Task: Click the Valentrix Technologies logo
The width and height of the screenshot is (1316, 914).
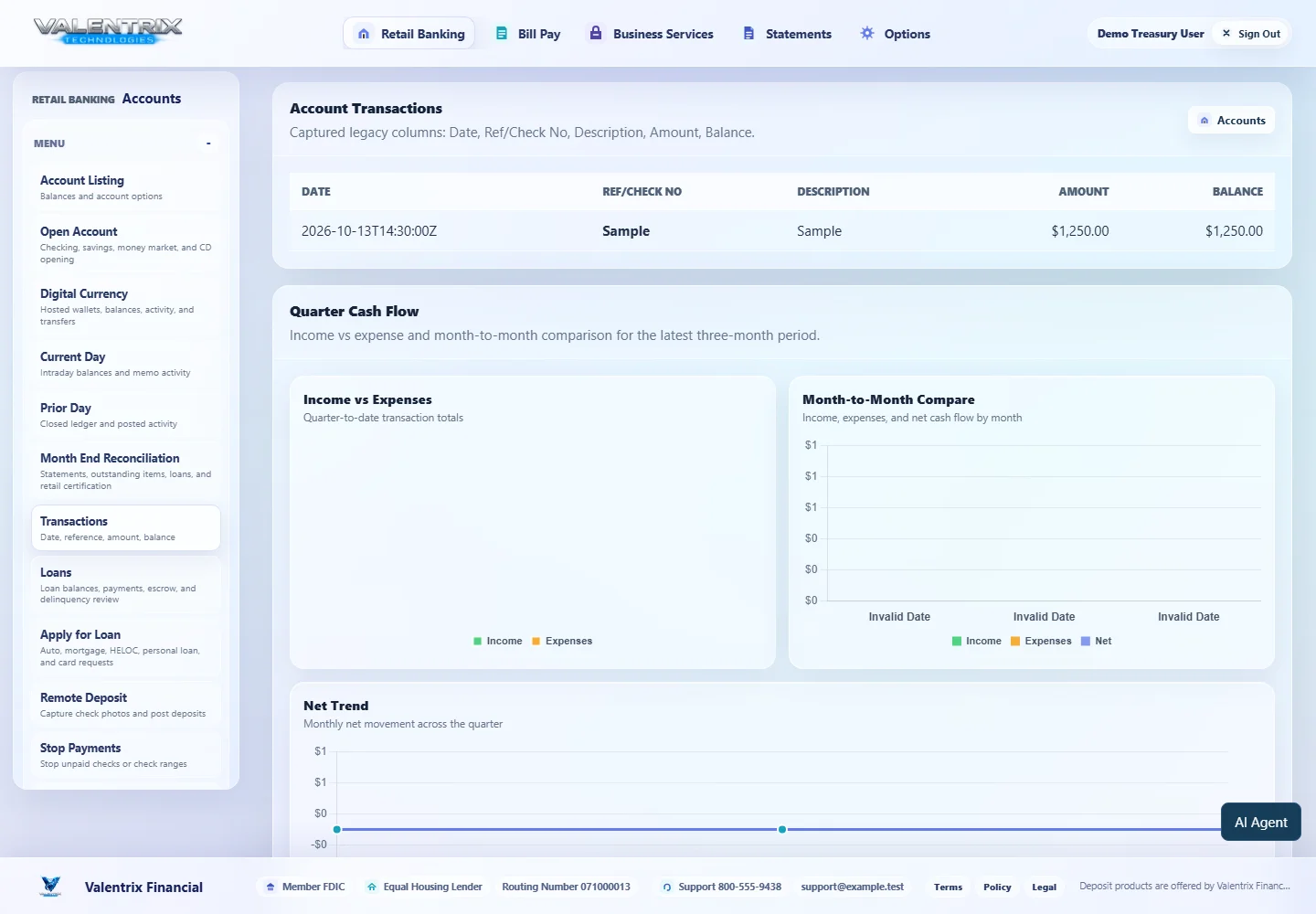Action: 108,32
